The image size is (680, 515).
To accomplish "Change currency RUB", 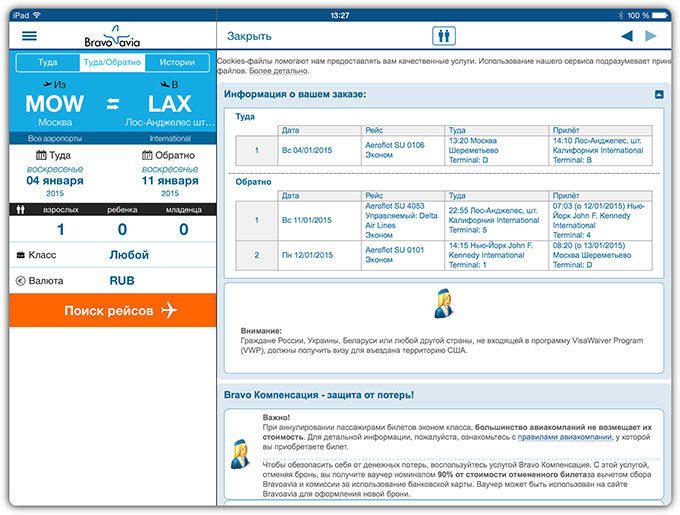I will coord(122,281).
